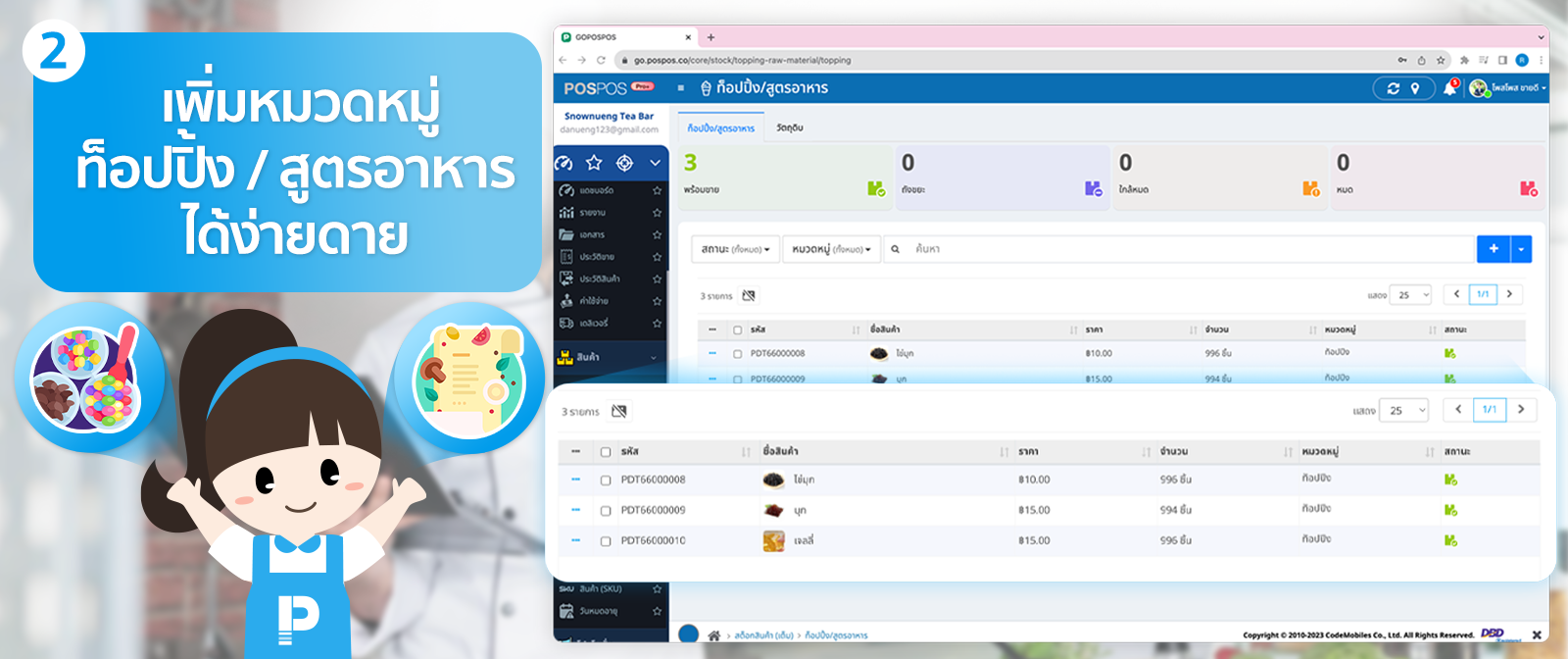This screenshot has width=1568, height=659.
Task: Open รายงาน in the sidebar menu
Action: [x=592, y=213]
